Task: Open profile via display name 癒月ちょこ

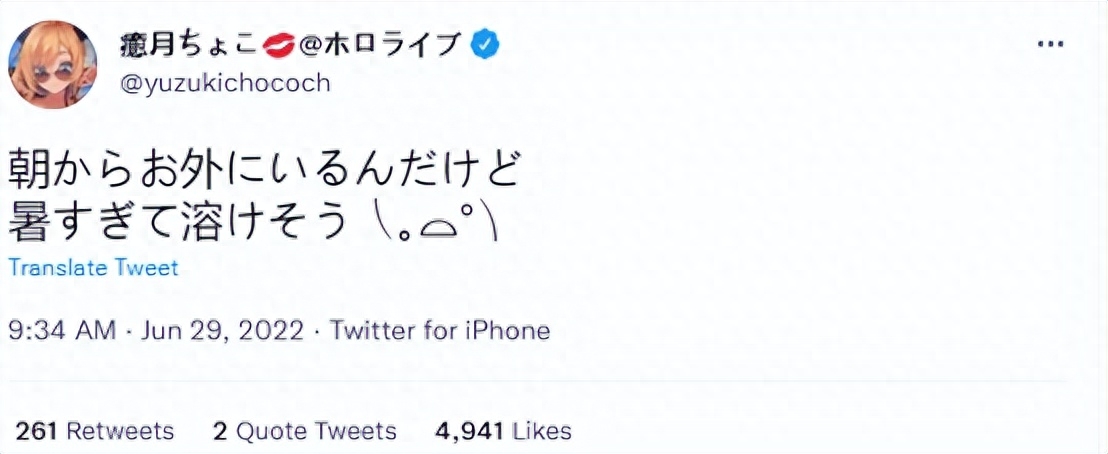Action: coord(190,44)
